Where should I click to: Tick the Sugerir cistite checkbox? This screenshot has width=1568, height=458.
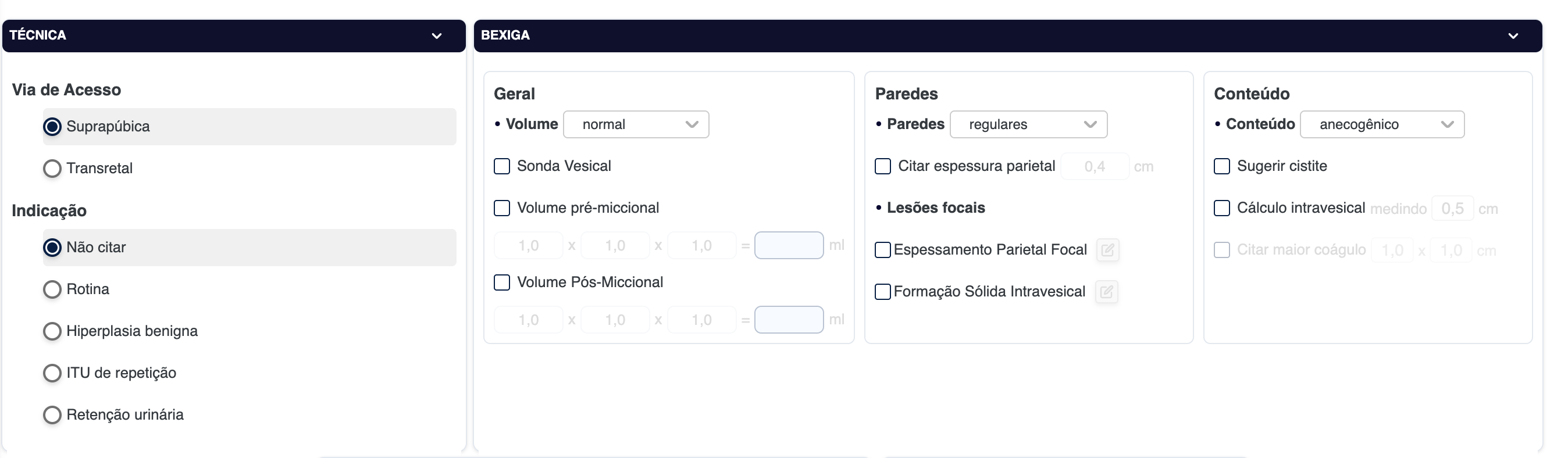tap(1221, 167)
